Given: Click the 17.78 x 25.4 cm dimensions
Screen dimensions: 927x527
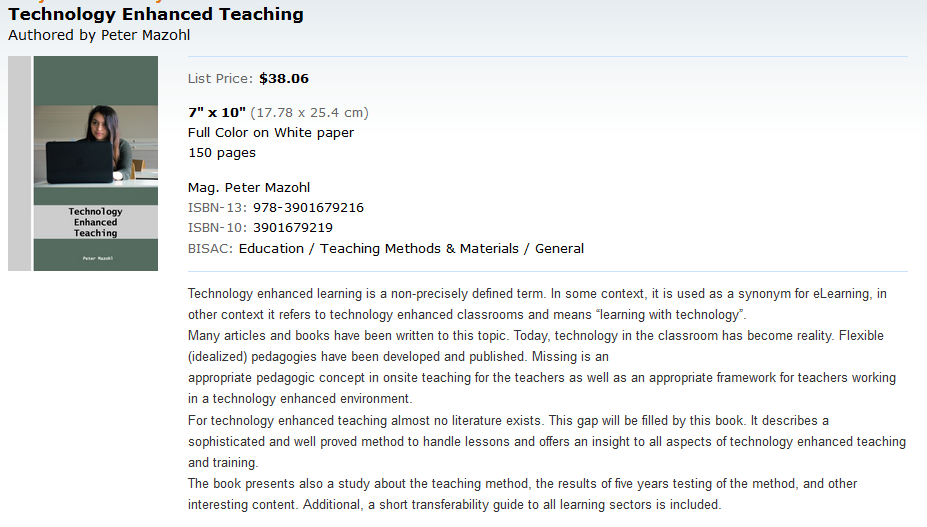Looking at the screenshot, I should pos(309,112).
